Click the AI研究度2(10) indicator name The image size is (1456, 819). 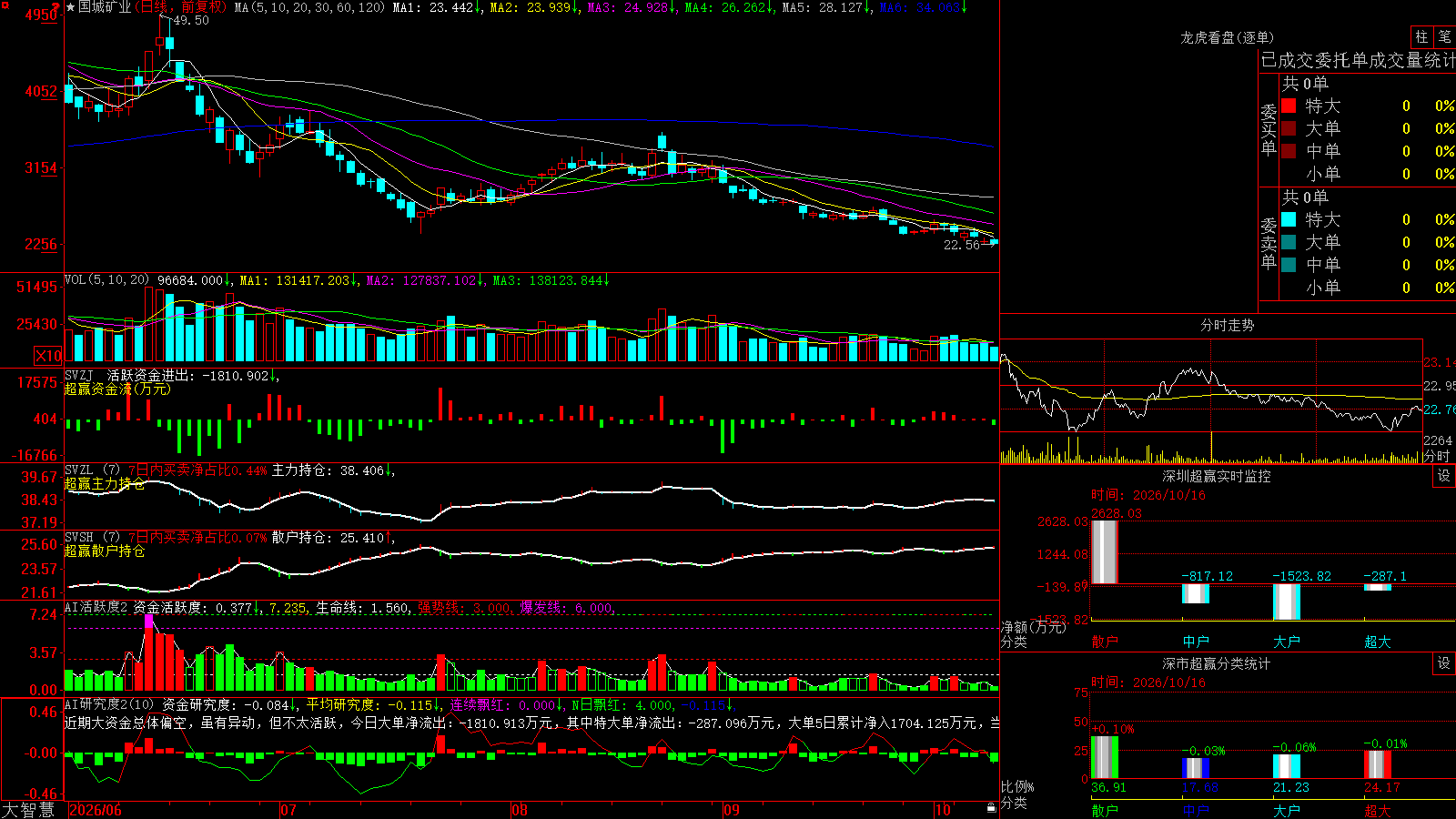click(x=110, y=704)
